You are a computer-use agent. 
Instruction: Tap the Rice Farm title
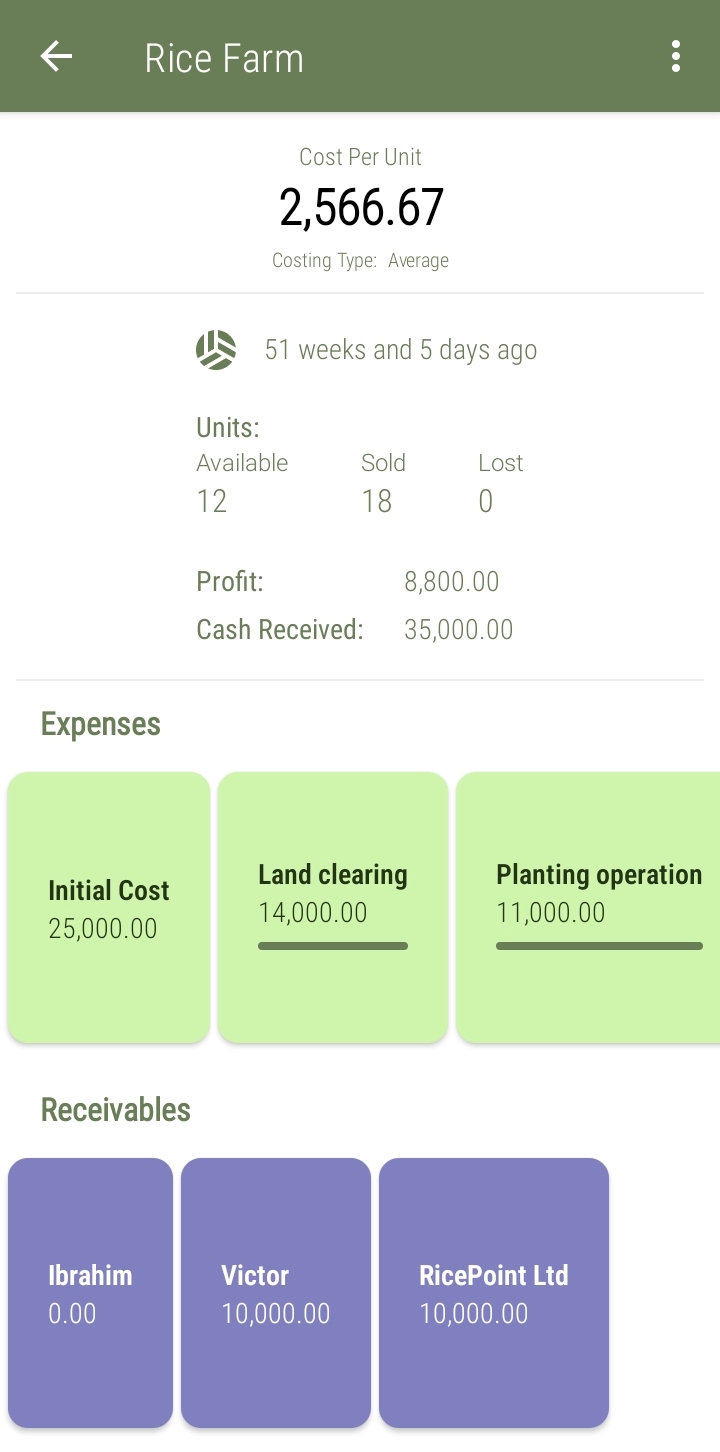224,58
